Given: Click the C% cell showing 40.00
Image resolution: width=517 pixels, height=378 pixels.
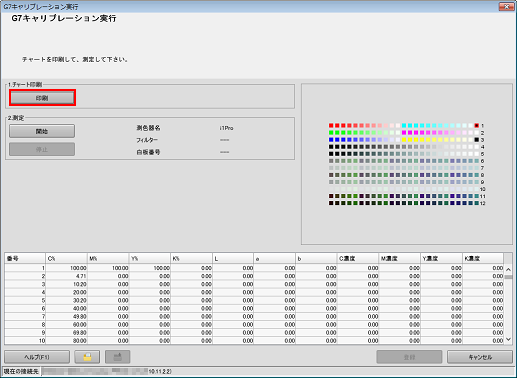Looking at the screenshot, I should 66,308.
